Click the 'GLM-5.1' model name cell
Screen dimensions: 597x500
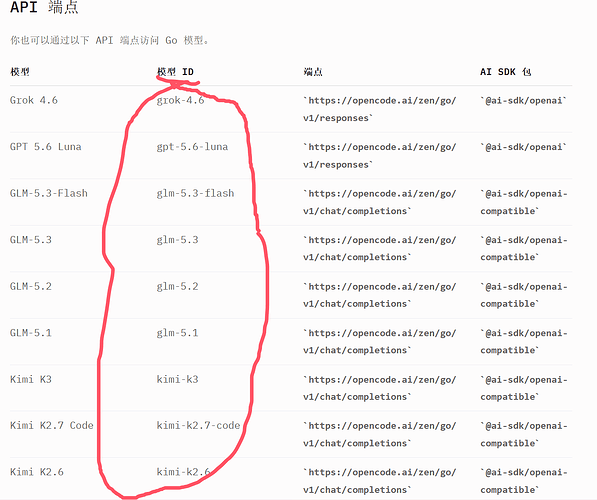click(31, 332)
